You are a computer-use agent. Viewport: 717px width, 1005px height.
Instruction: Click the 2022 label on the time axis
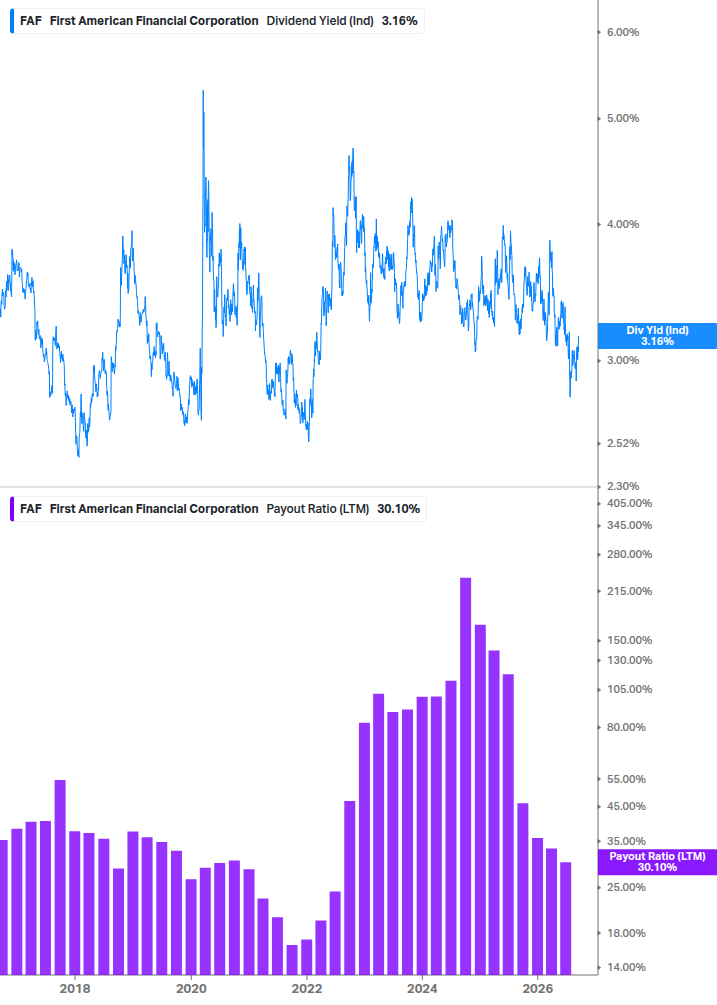[307, 989]
